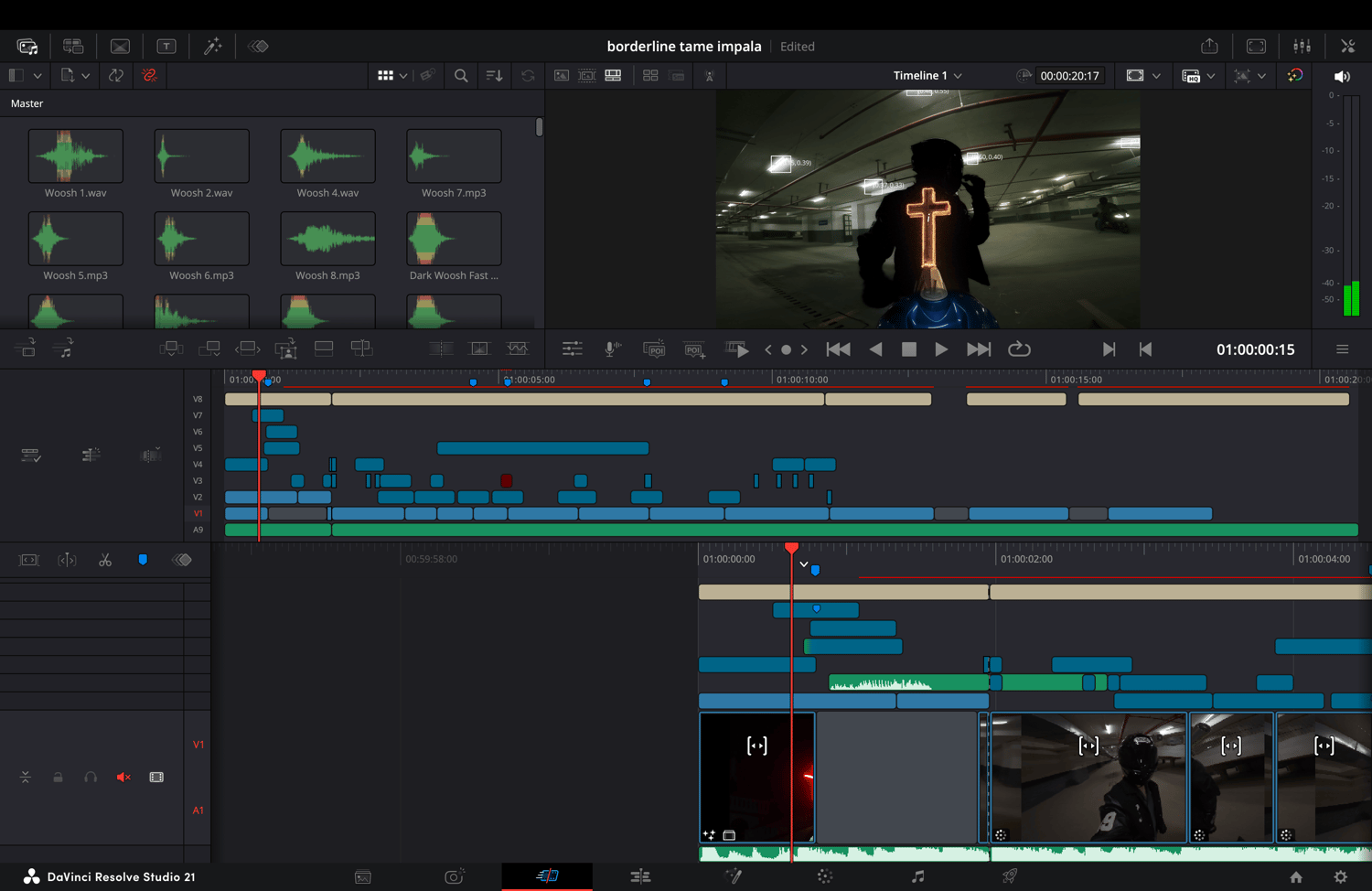Switch to the Color page tab
The height and width of the screenshot is (891, 1372).
(825, 876)
